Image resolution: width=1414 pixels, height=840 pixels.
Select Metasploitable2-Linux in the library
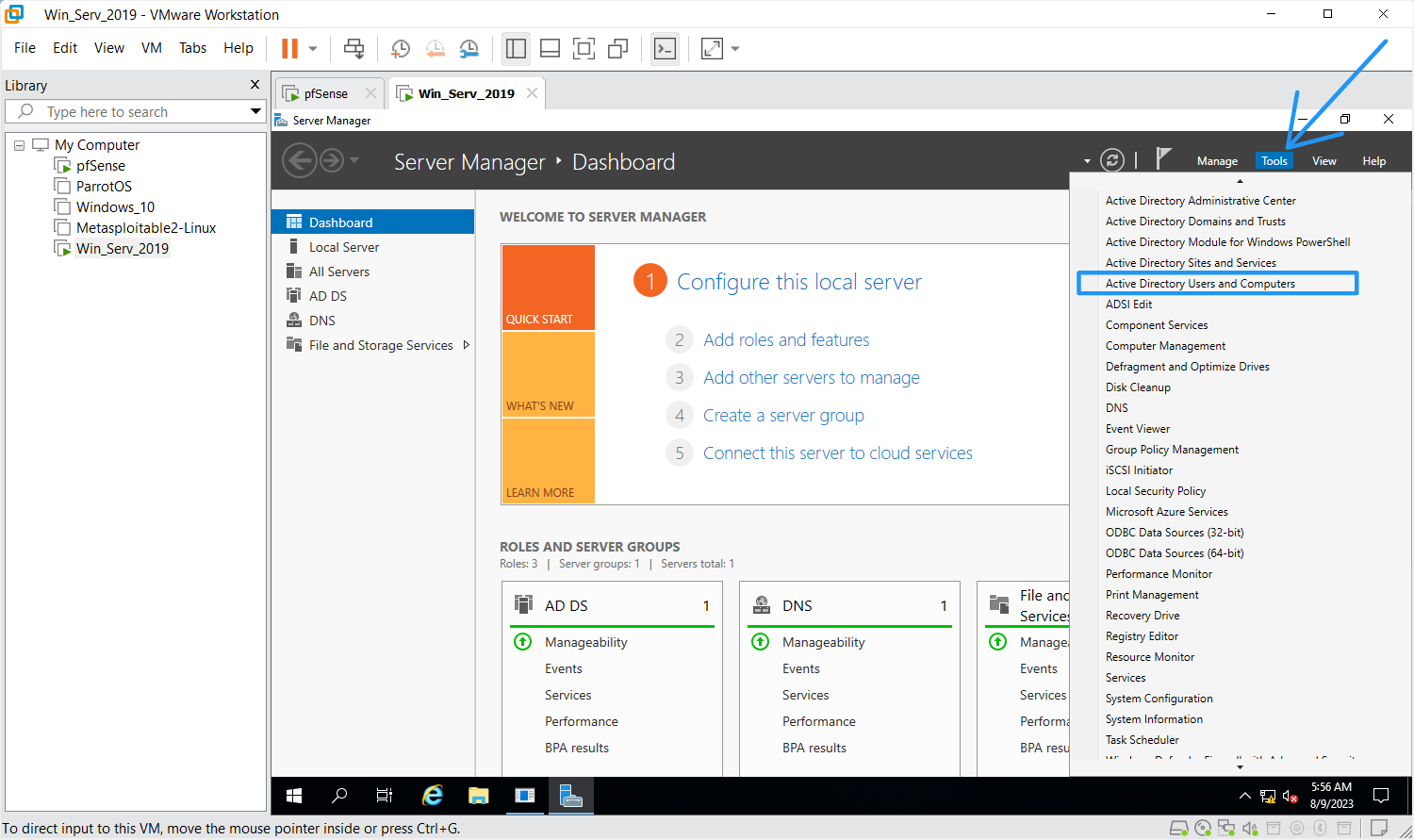tap(146, 228)
